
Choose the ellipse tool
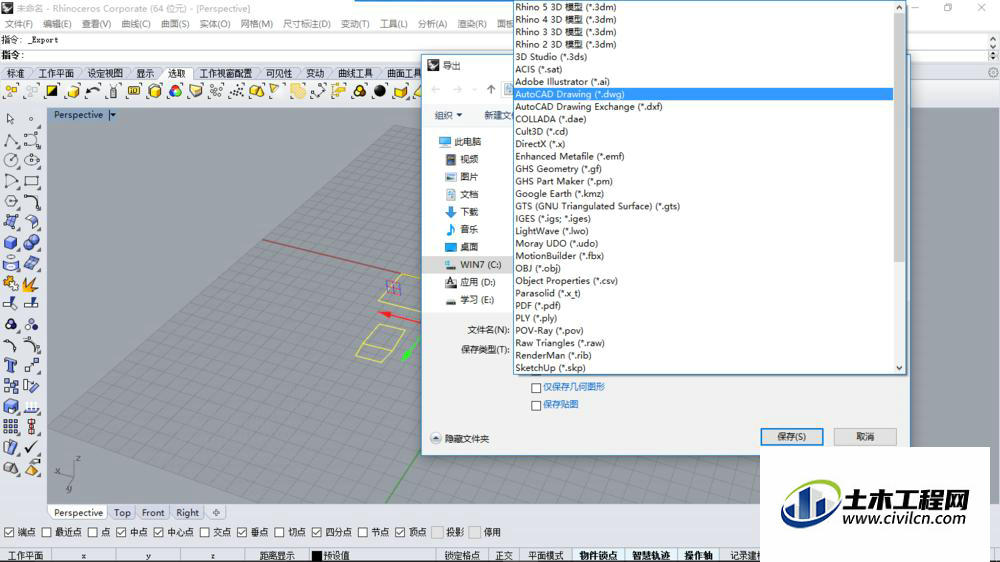[x=31, y=160]
